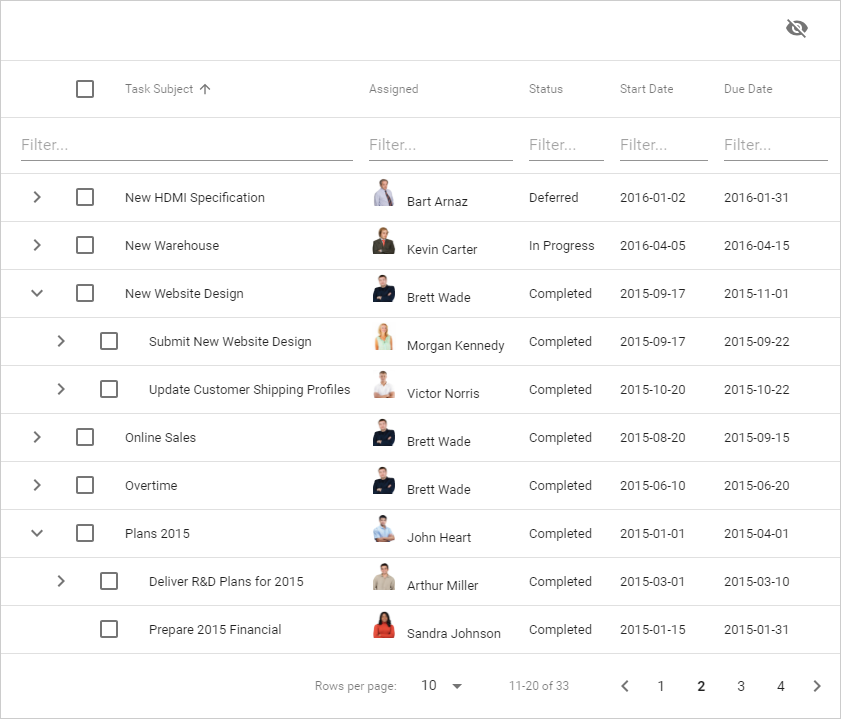This screenshot has height=719, width=841.
Task: Go to page 3
Action: [741, 686]
